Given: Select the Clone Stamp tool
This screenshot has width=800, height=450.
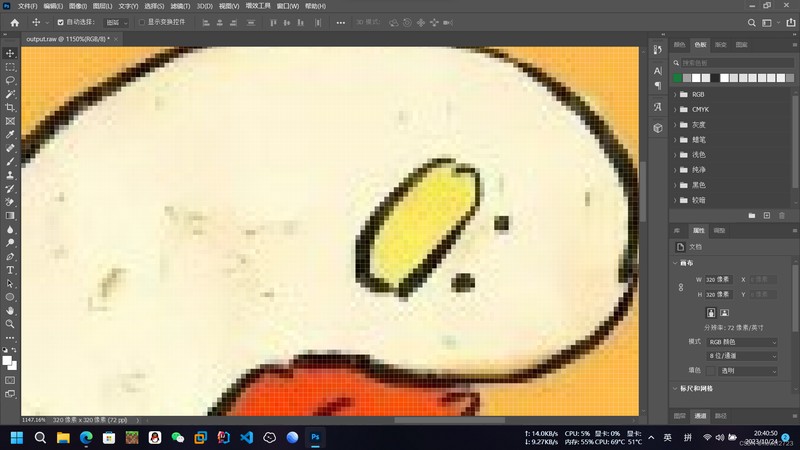Looking at the screenshot, I should [x=10, y=175].
